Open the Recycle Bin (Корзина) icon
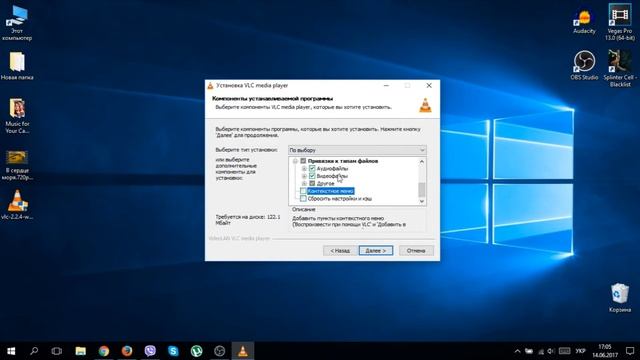 [620, 298]
